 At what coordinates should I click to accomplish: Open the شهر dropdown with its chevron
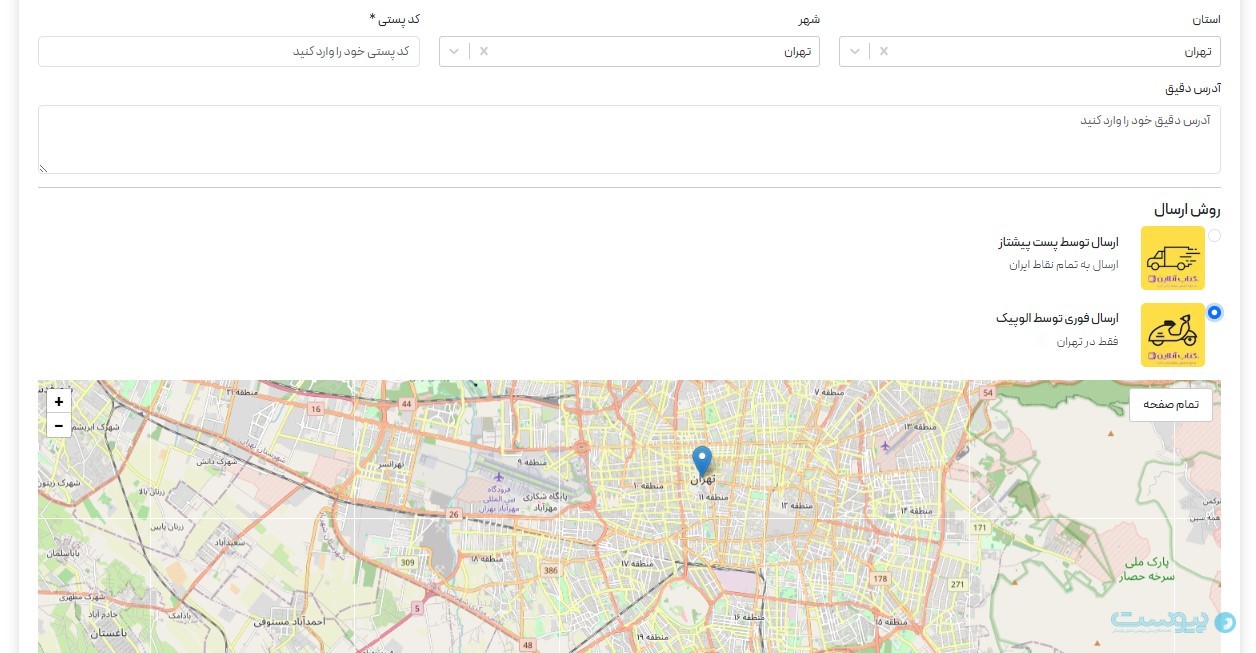(x=454, y=50)
